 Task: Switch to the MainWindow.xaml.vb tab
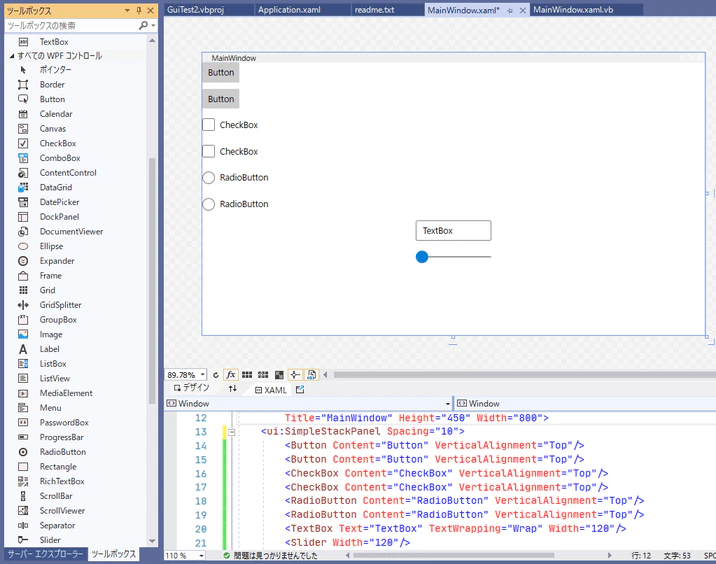pos(573,10)
